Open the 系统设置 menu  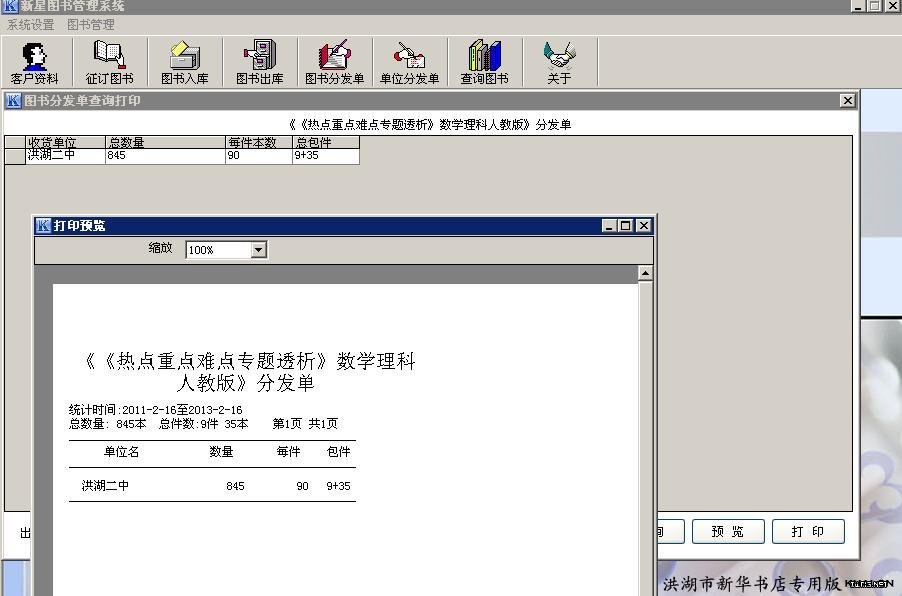[31, 24]
